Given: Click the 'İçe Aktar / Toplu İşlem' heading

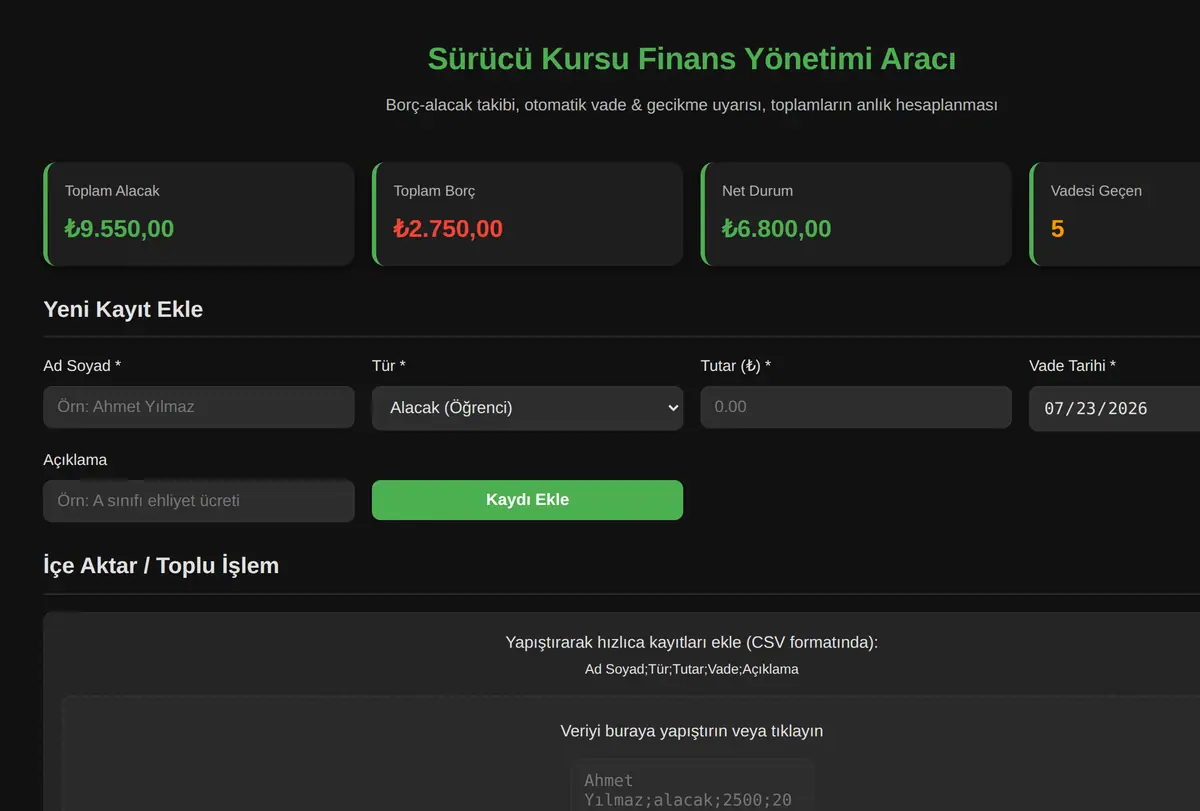Looking at the screenshot, I should pyautogui.click(x=161, y=566).
